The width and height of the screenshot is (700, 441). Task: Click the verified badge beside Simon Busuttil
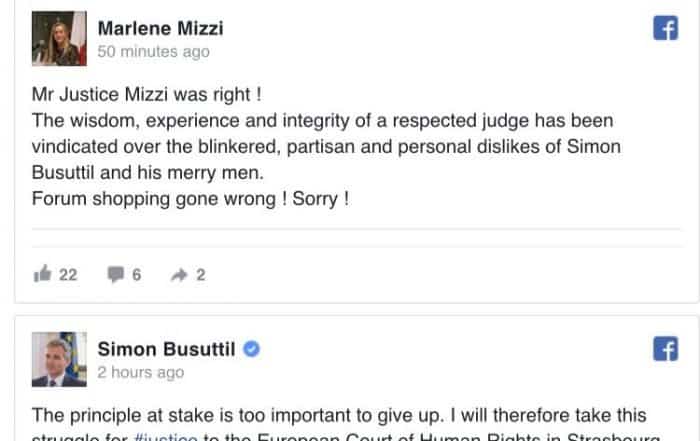tap(254, 348)
